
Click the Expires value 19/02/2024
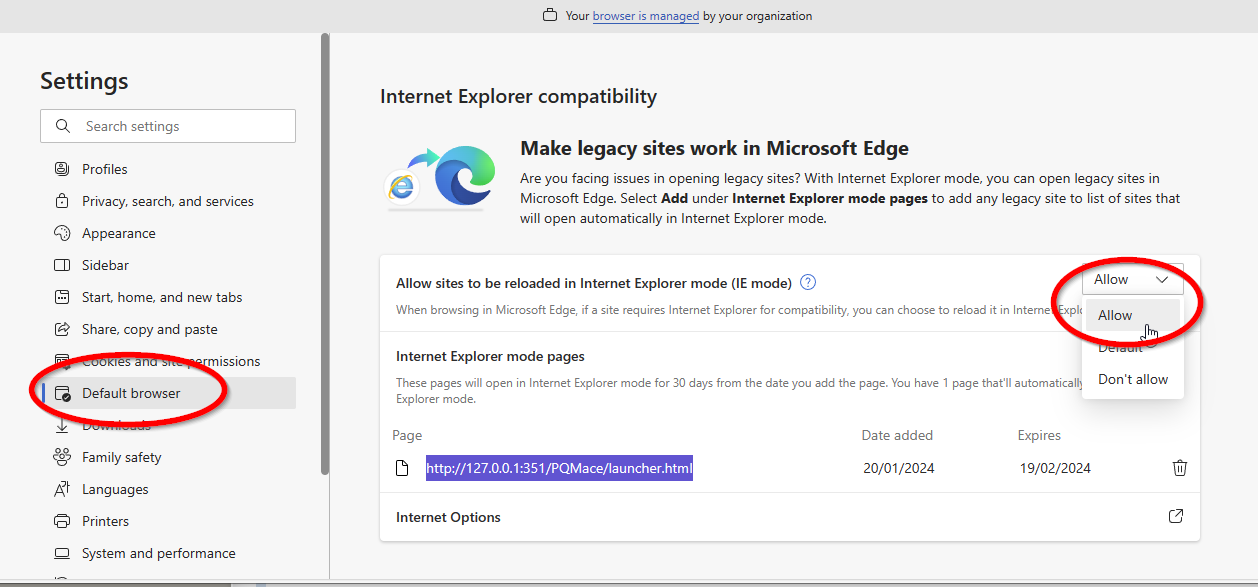coord(1055,468)
